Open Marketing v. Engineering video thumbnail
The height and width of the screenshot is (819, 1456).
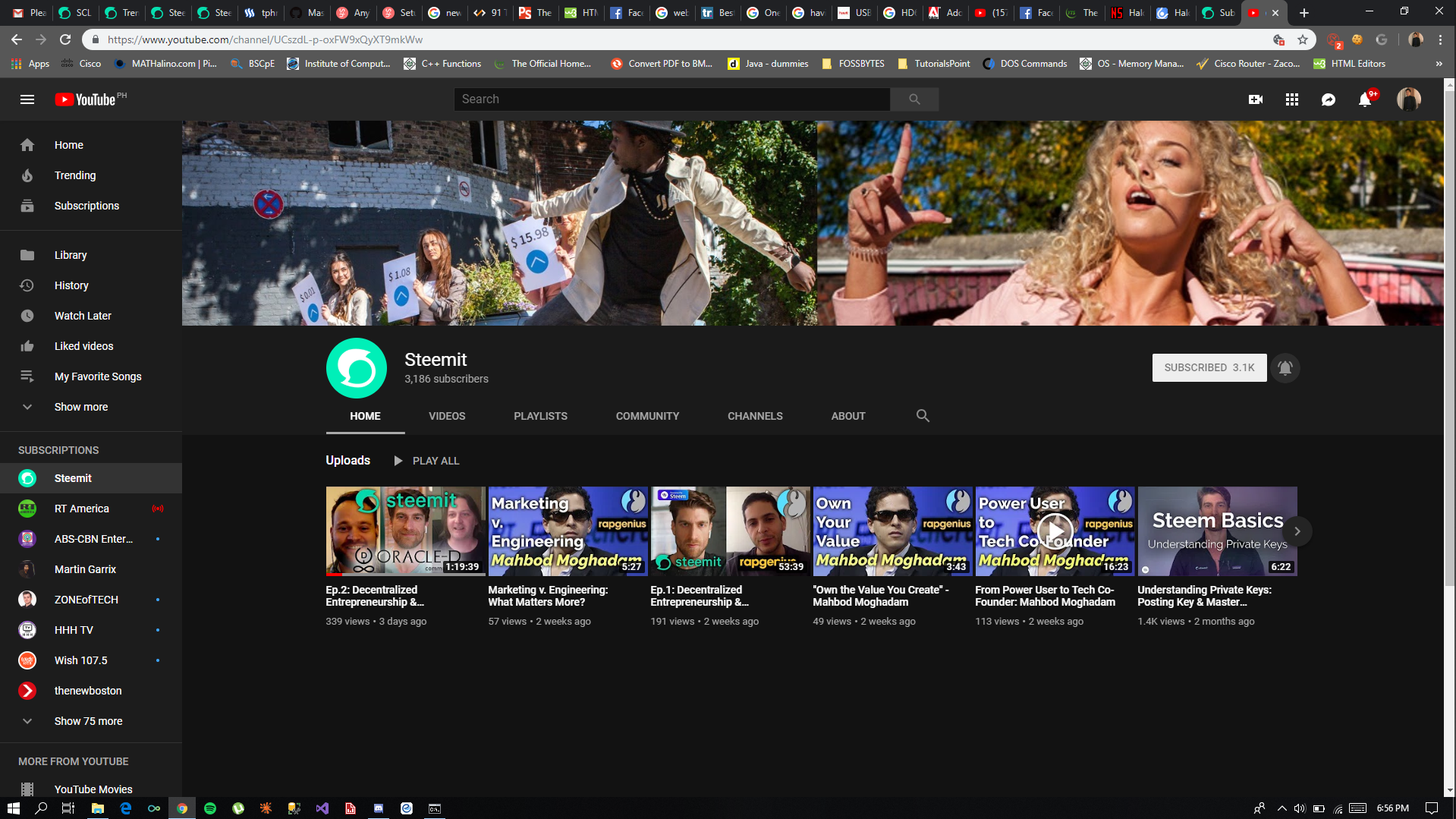[x=568, y=531]
